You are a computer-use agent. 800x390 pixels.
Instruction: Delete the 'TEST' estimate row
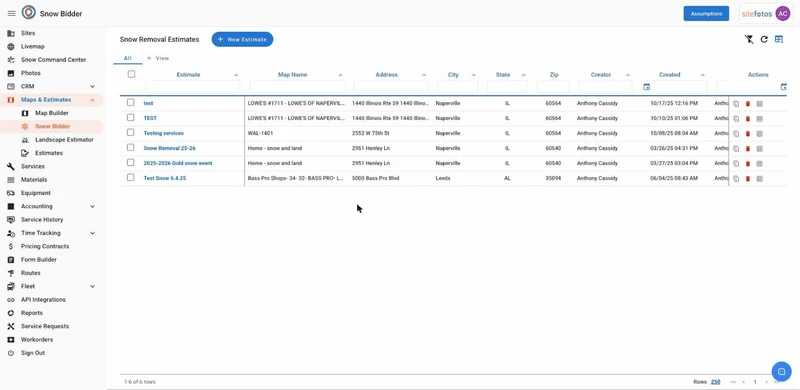point(748,118)
